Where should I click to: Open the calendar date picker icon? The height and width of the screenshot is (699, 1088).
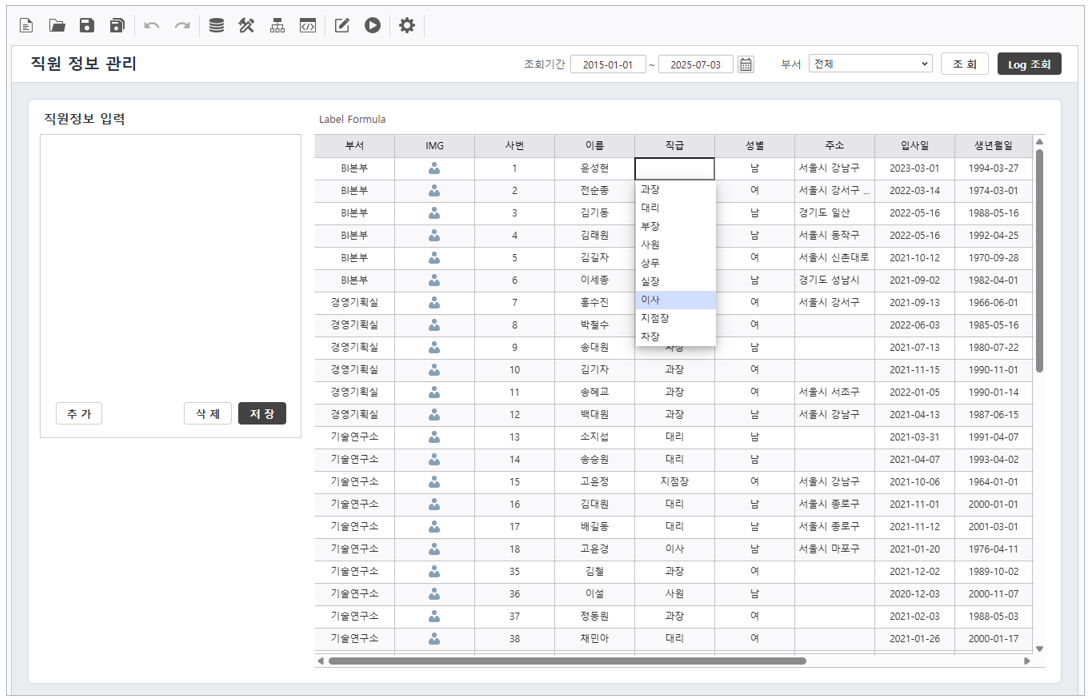click(746, 64)
